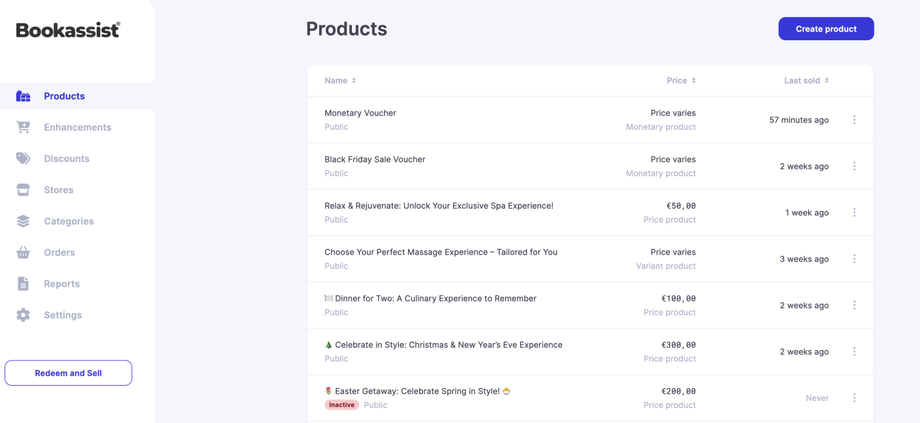Screen dimensions: 920x423
Task: Click the Products sidebar icon
Action: pos(23,96)
